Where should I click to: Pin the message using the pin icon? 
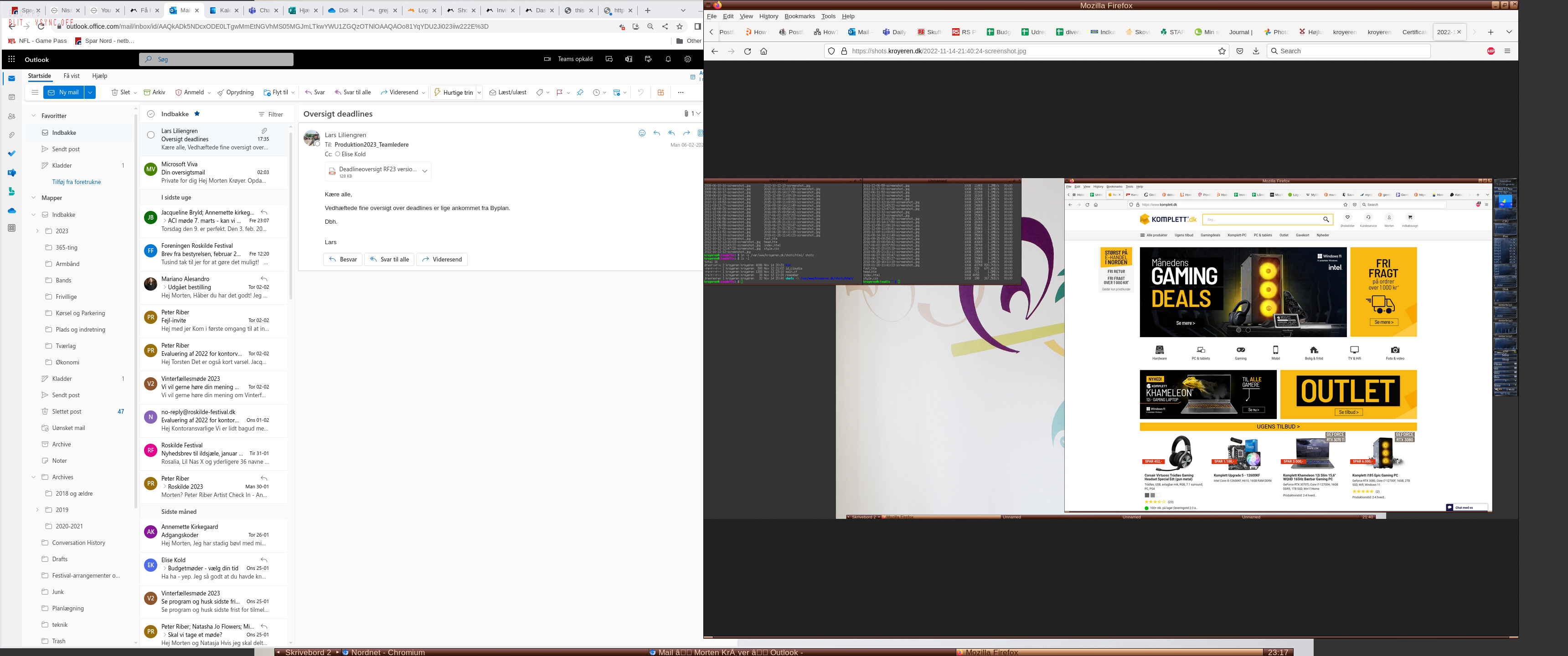click(579, 92)
